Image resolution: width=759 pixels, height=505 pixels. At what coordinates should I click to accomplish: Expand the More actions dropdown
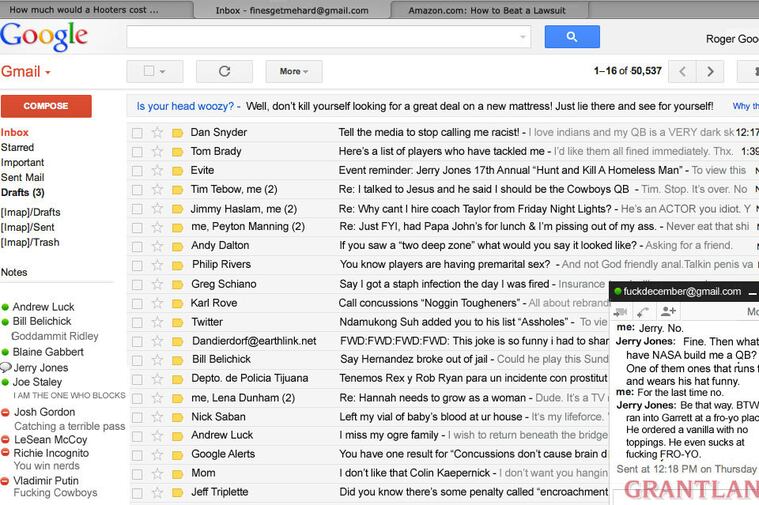point(294,72)
